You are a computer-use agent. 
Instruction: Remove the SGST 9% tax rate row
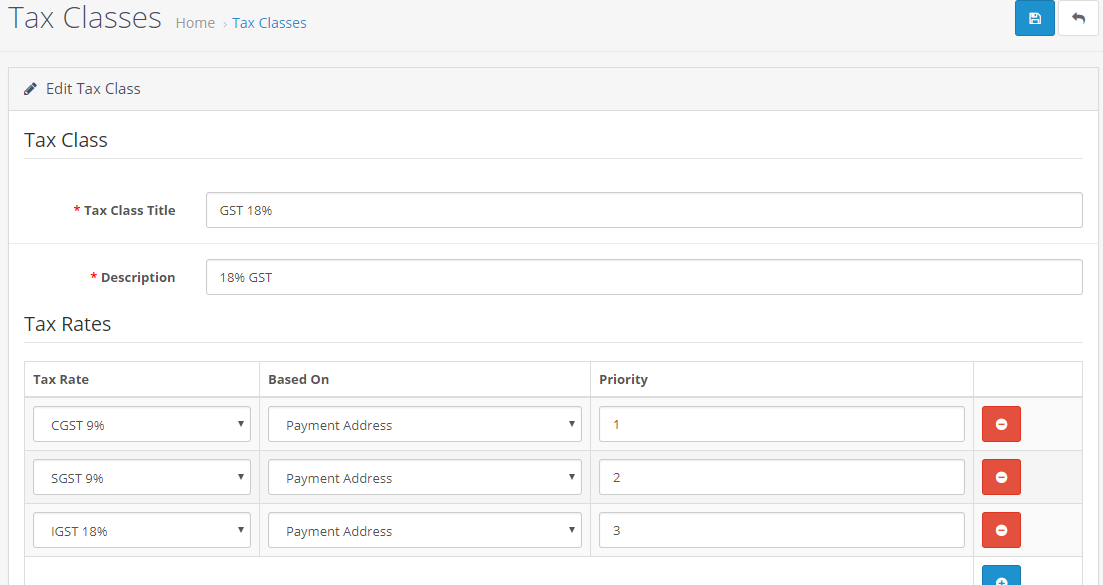point(1001,477)
